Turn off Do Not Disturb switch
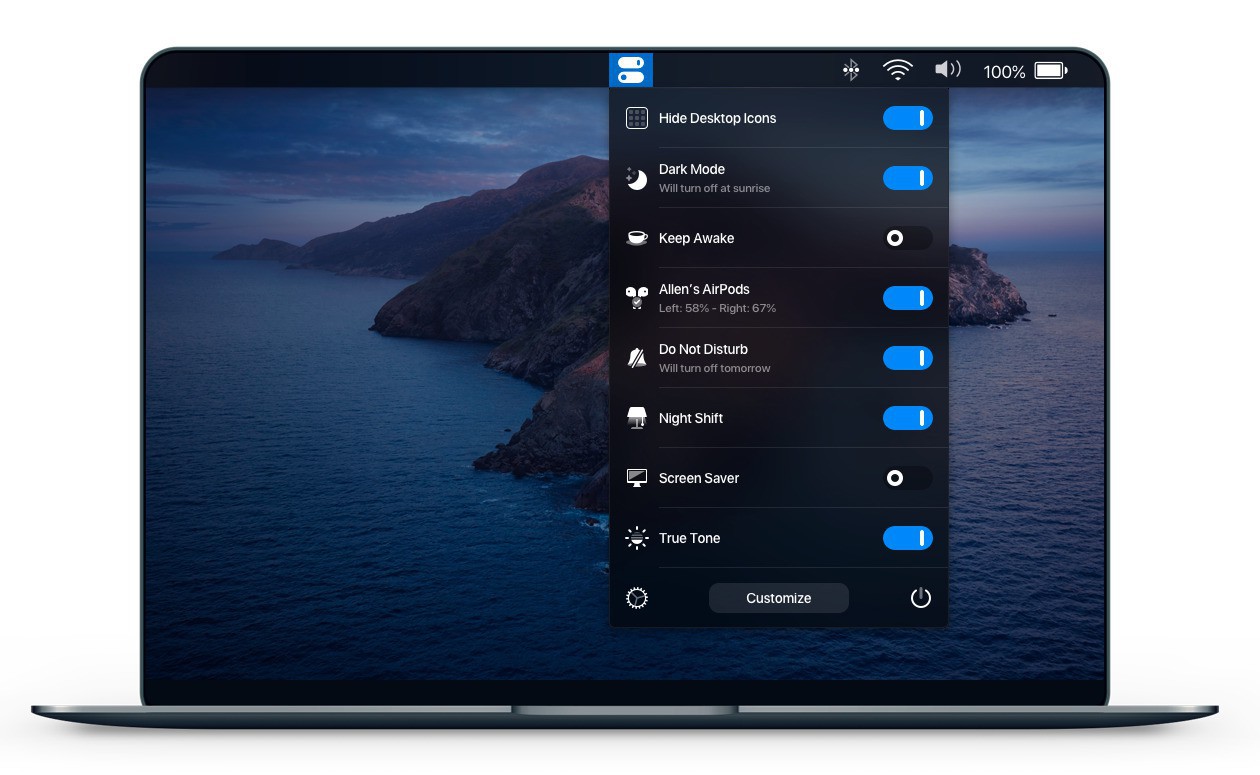This screenshot has height=775, width=1260. pyautogui.click(x=908, y=358)
